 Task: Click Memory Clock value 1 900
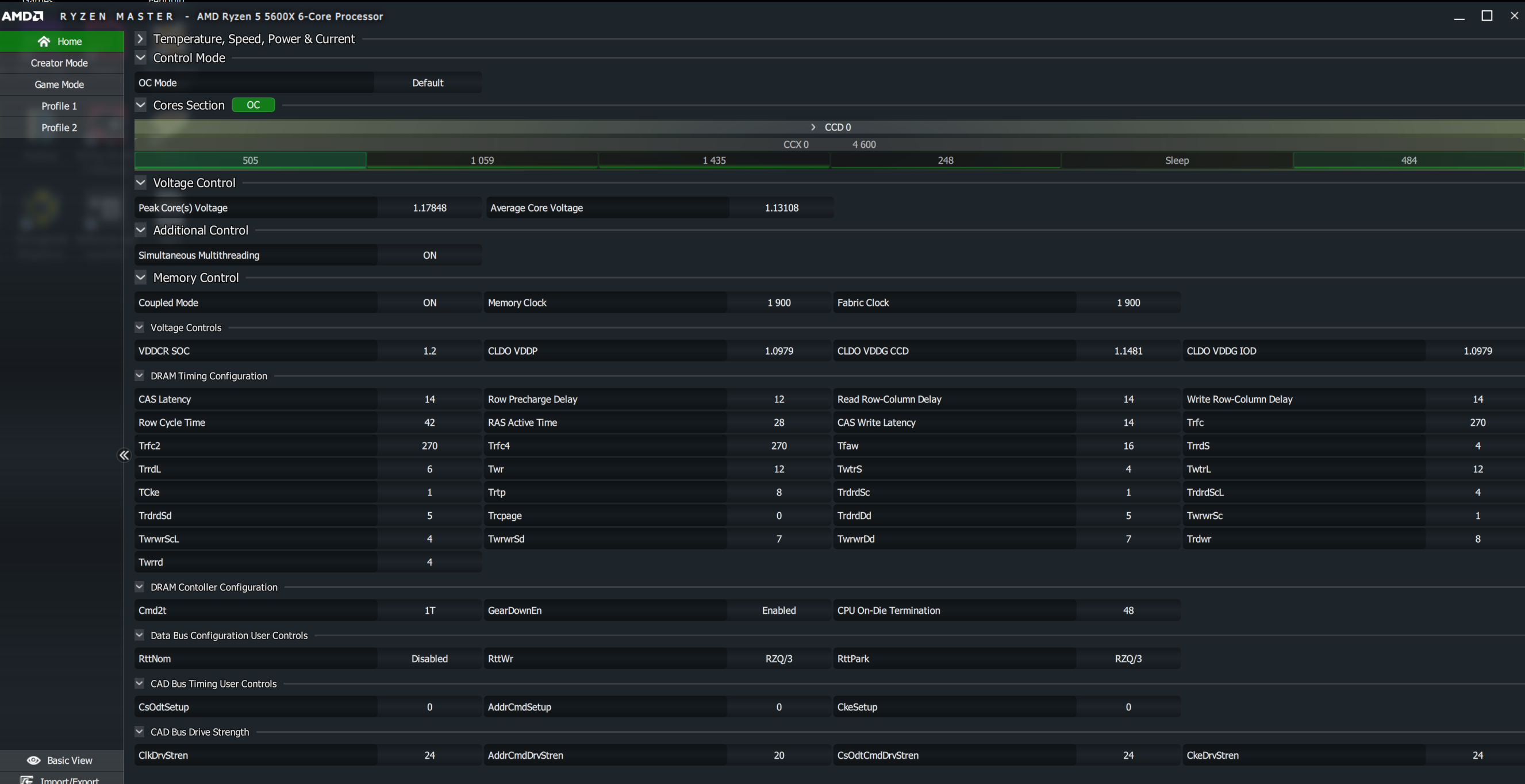[779, 302]
